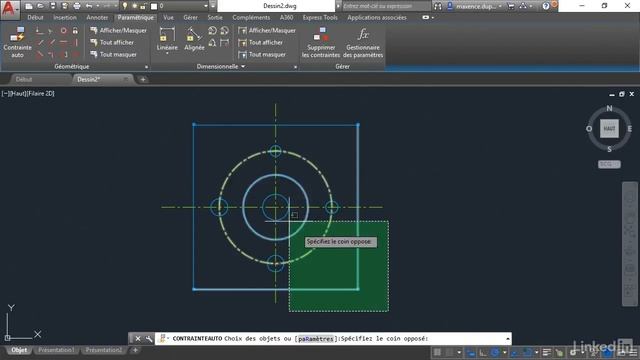Toggle polar tracking in status bar
Viewport: 640px width, 360px height.
[495, 352]
